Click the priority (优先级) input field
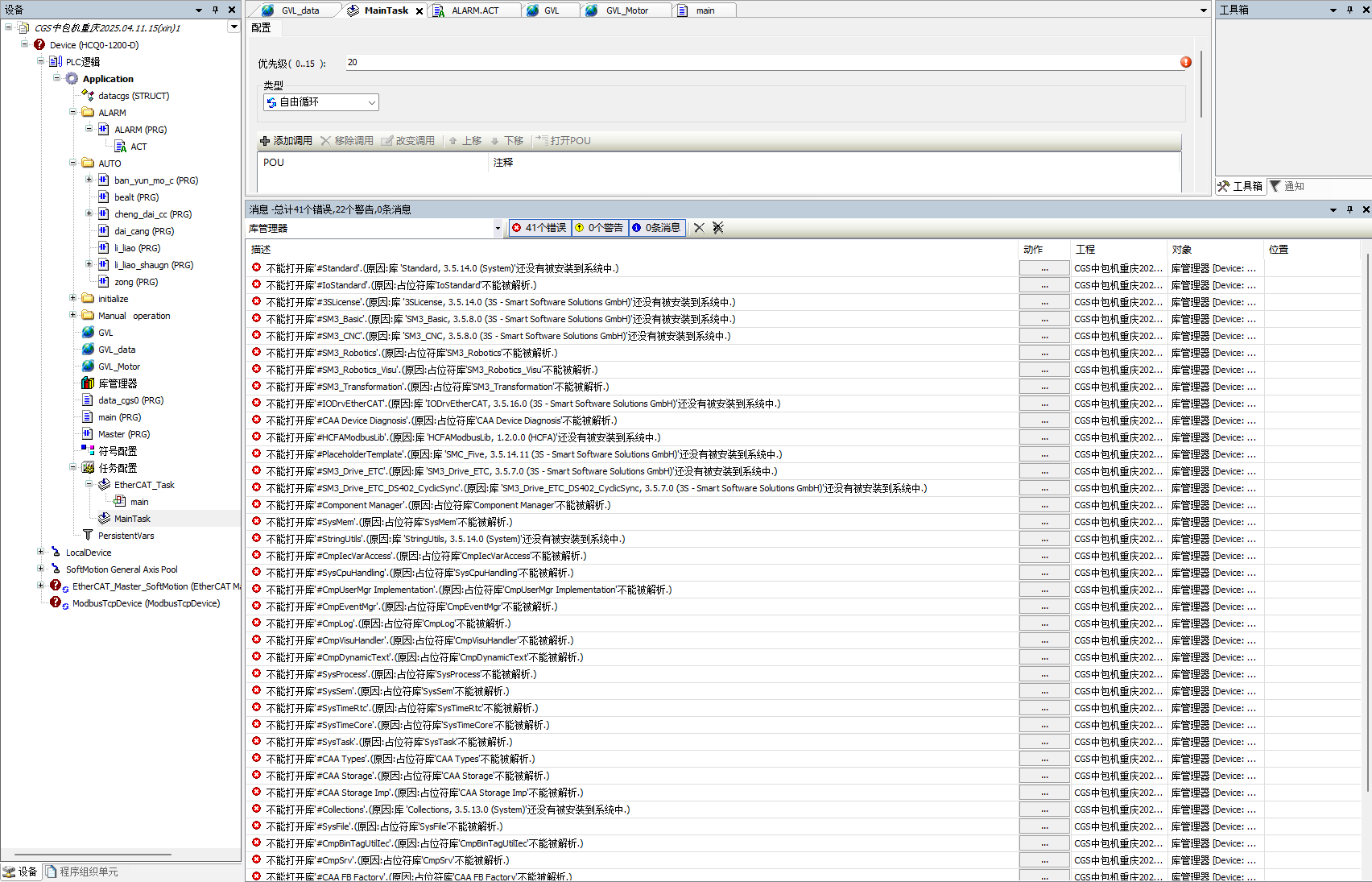 (757, 63)
